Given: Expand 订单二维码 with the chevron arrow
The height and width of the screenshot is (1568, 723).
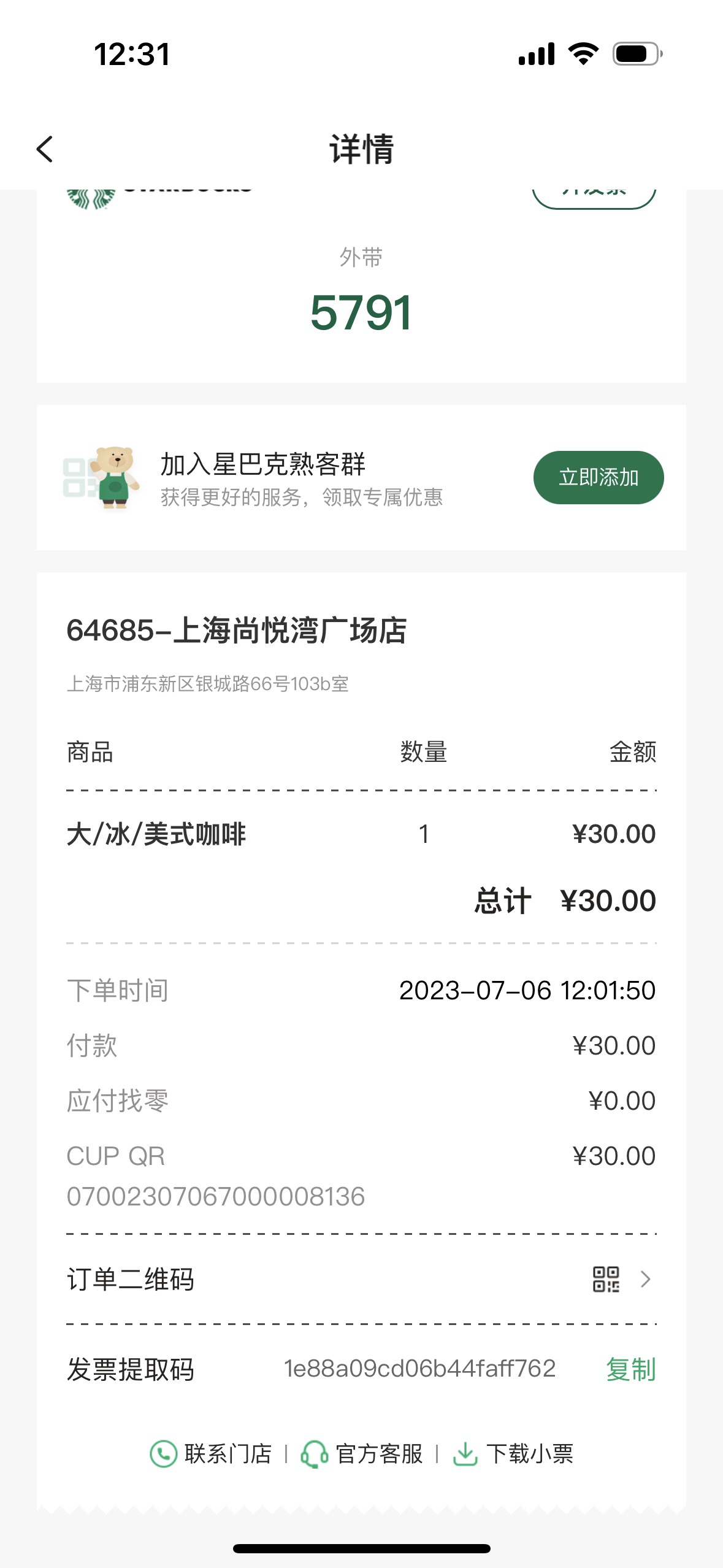Looking at the screenshot, I should click(645, 1279).
